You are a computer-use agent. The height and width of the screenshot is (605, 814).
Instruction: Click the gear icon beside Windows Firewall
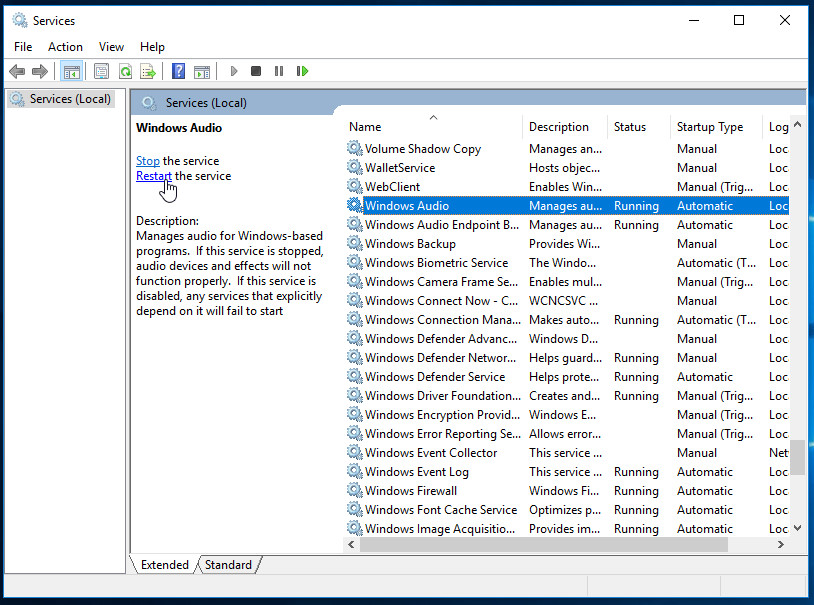coord(355,490)
